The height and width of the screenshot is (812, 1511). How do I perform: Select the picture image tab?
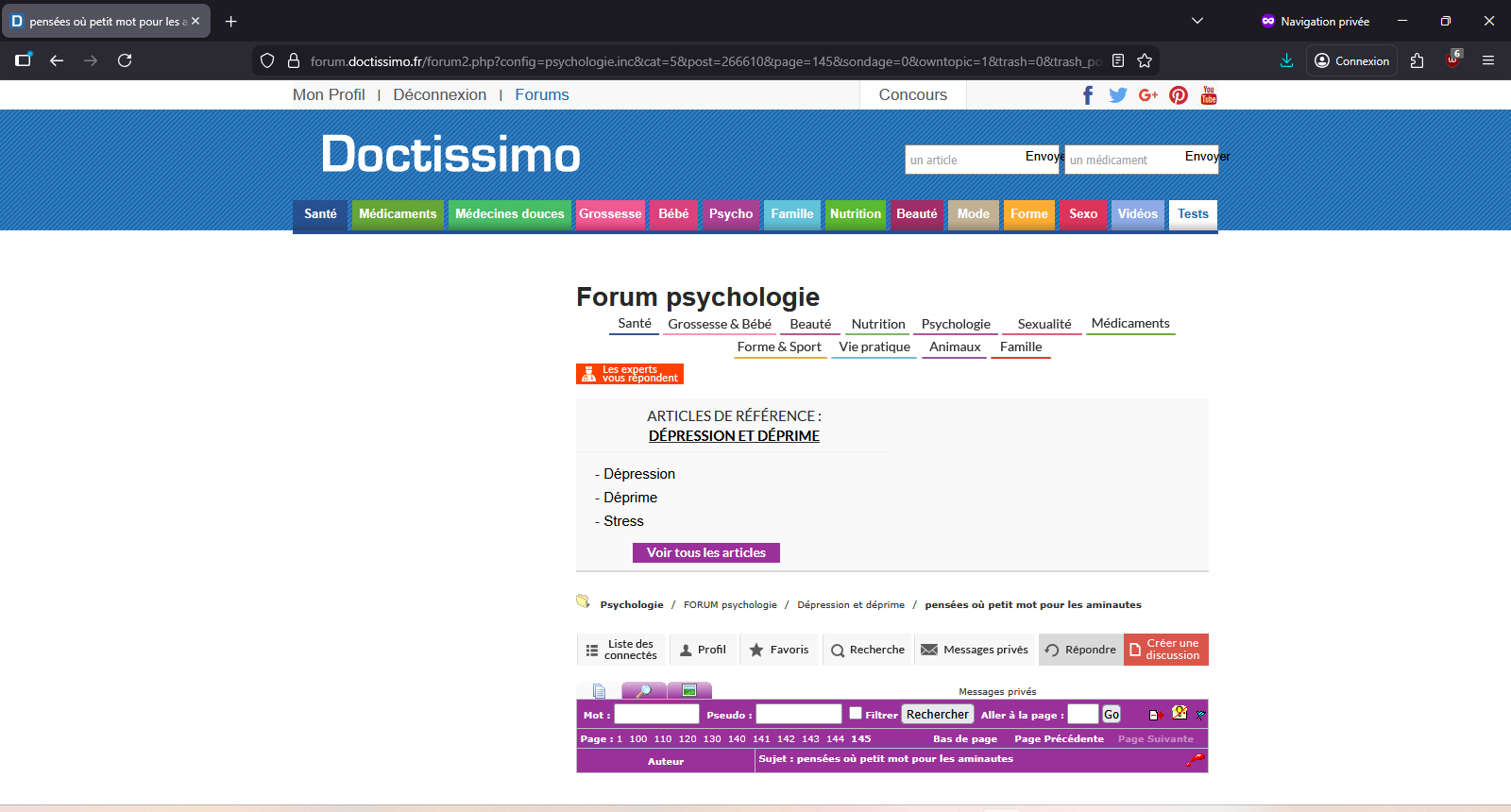pos(689,690)
